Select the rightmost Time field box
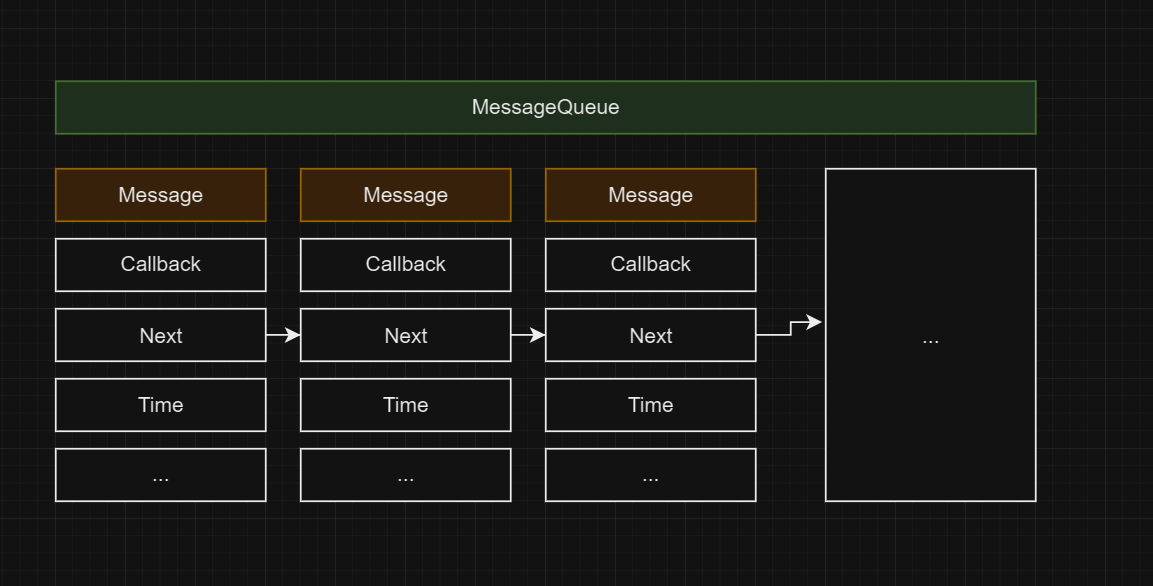This screenshot has width=1153, height=586. click(x=650, y=405)
